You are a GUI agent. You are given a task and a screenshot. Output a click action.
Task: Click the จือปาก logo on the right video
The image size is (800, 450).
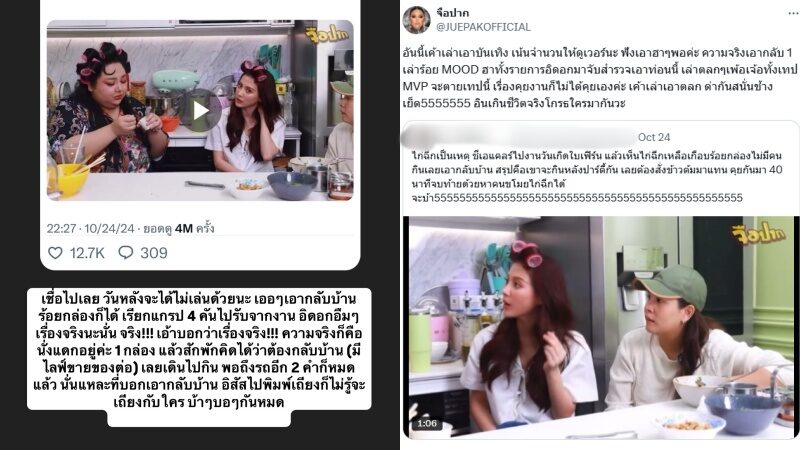point(758,235)
